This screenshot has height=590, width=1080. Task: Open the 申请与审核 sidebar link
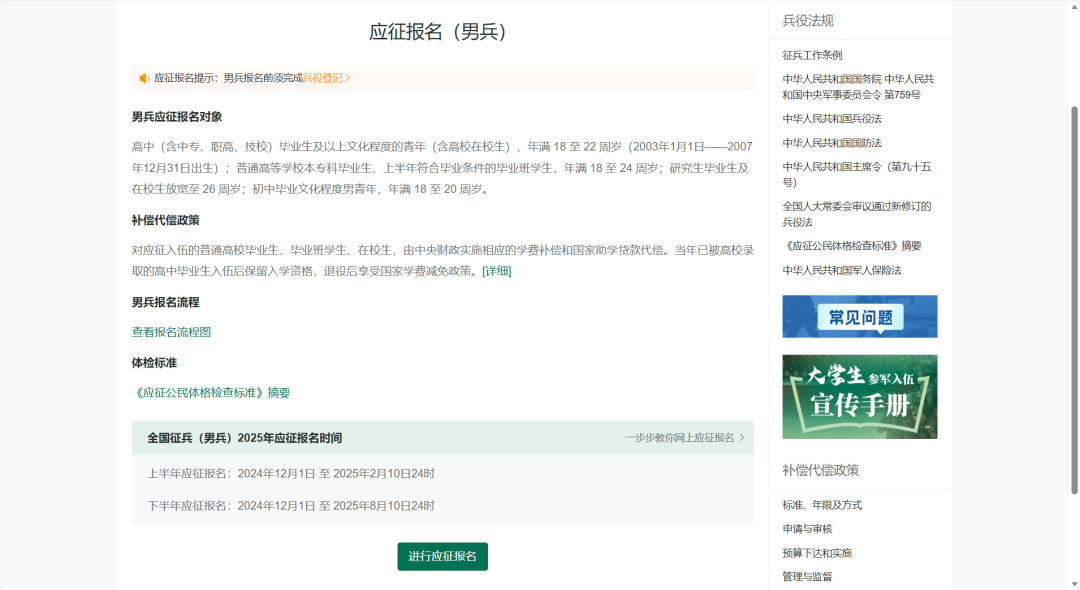coord(807,529)
